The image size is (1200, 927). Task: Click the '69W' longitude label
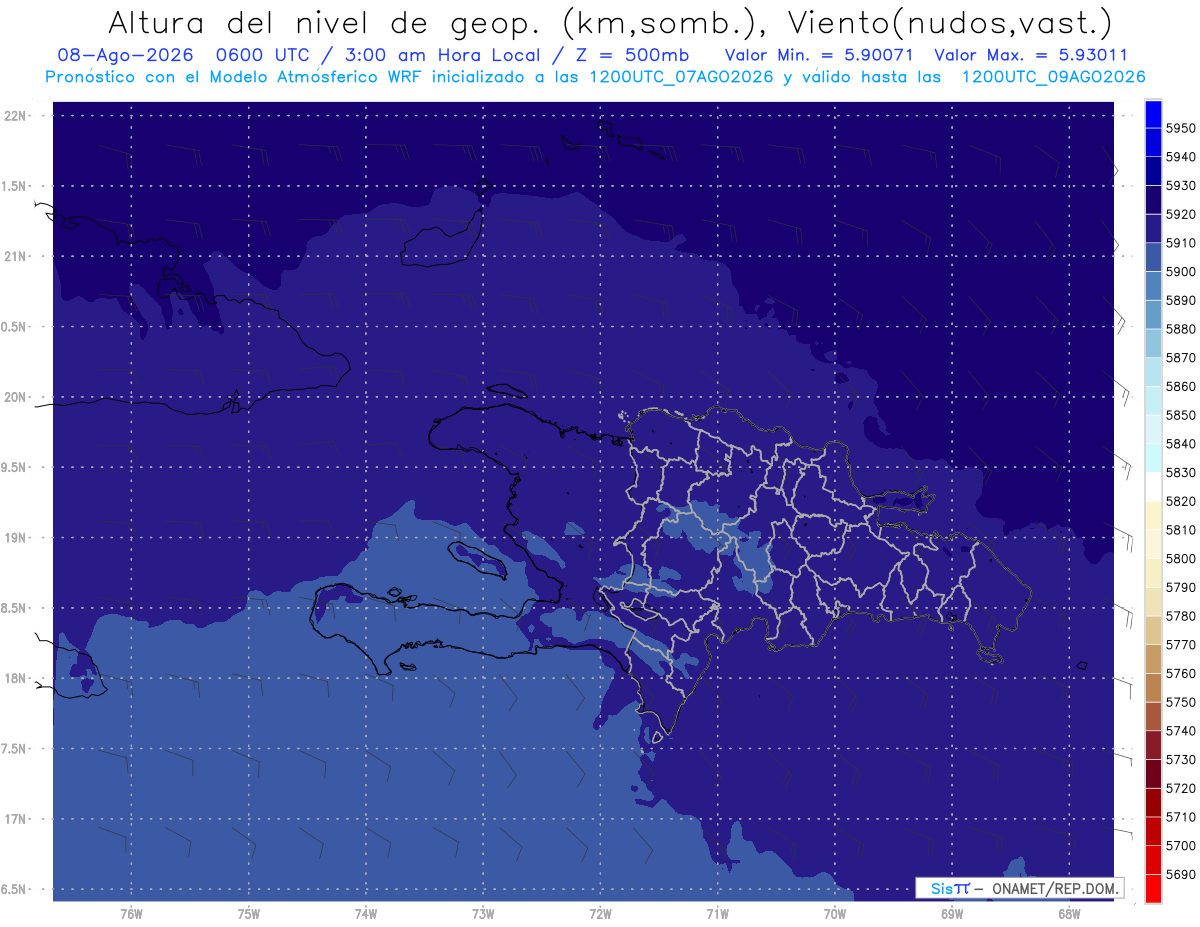click(x=951, y=913)
